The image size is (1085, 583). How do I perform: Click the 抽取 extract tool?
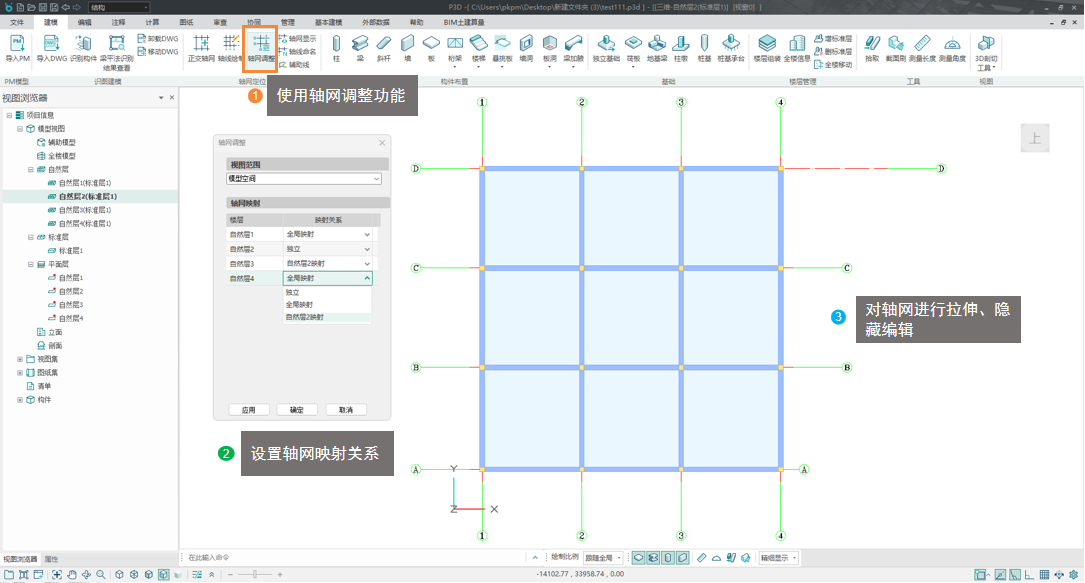[872, 48]
